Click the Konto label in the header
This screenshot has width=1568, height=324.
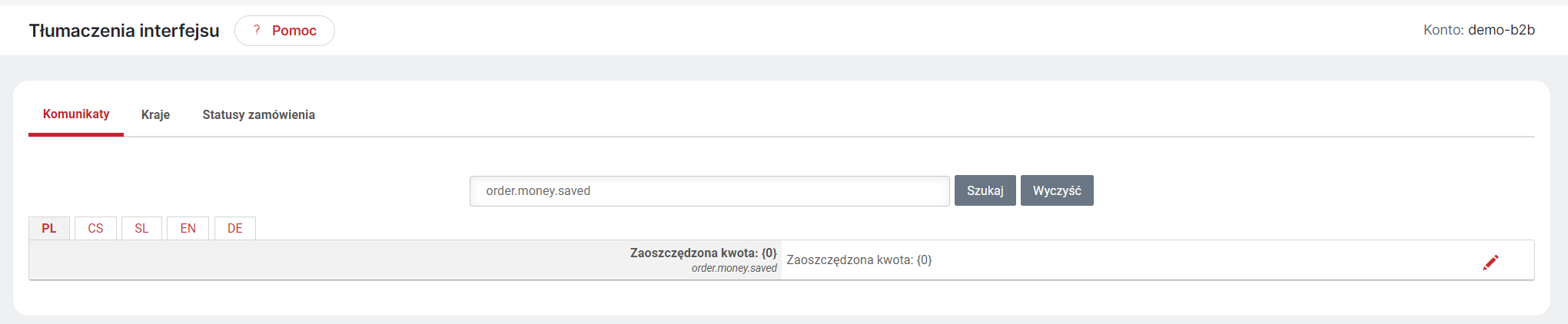[1443, 30]
